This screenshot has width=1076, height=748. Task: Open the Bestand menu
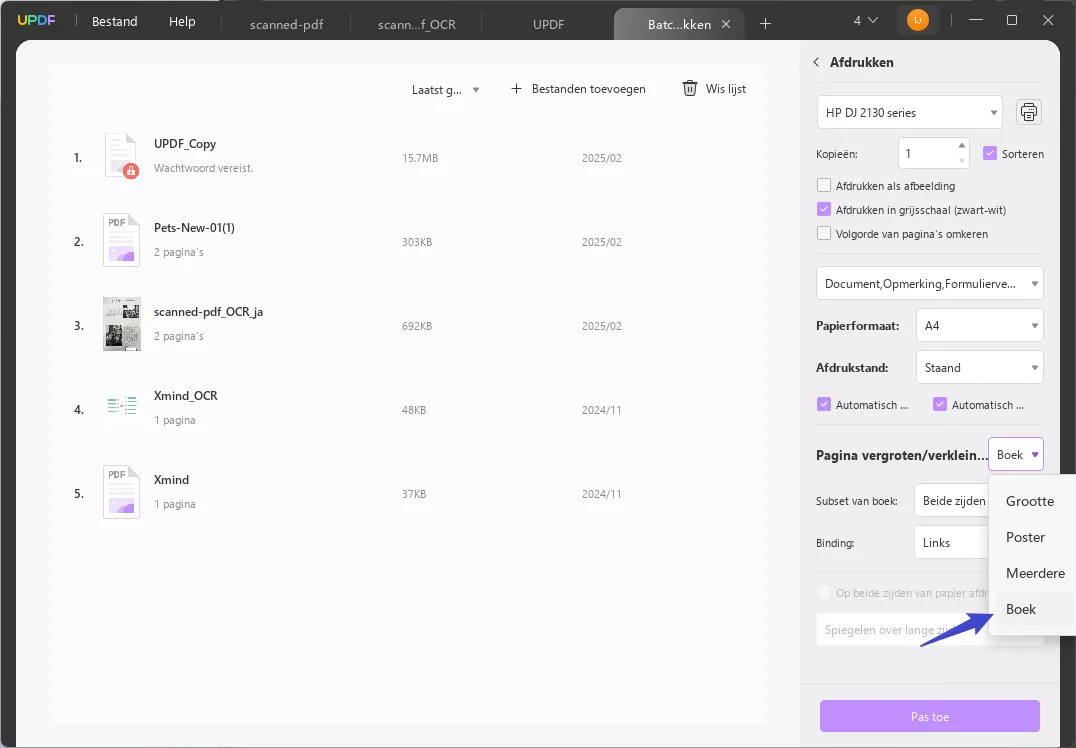click(x=113, y=20)
